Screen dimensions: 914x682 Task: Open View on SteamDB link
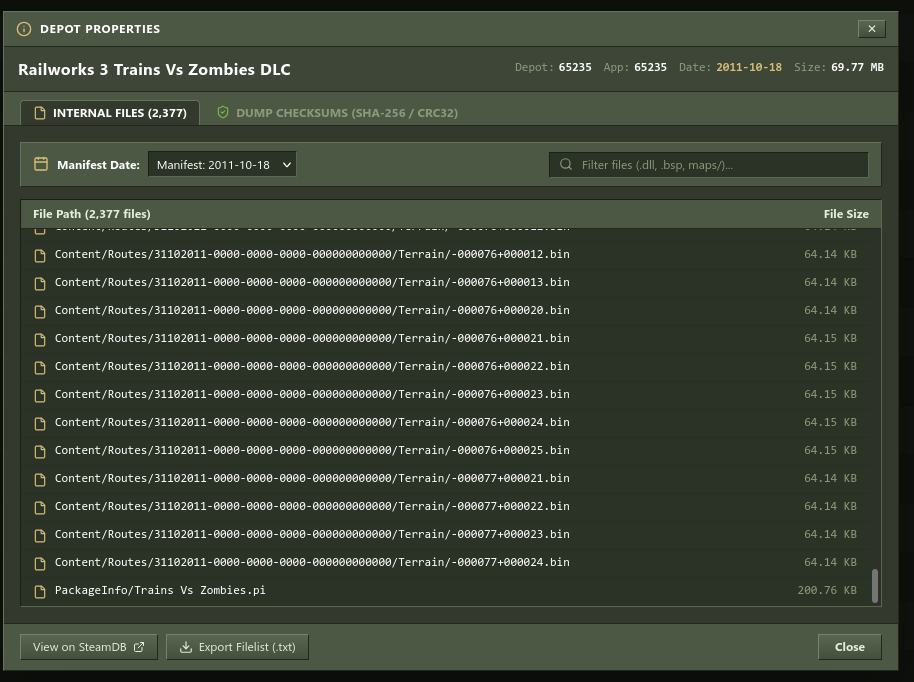click(x=89, y=647)
